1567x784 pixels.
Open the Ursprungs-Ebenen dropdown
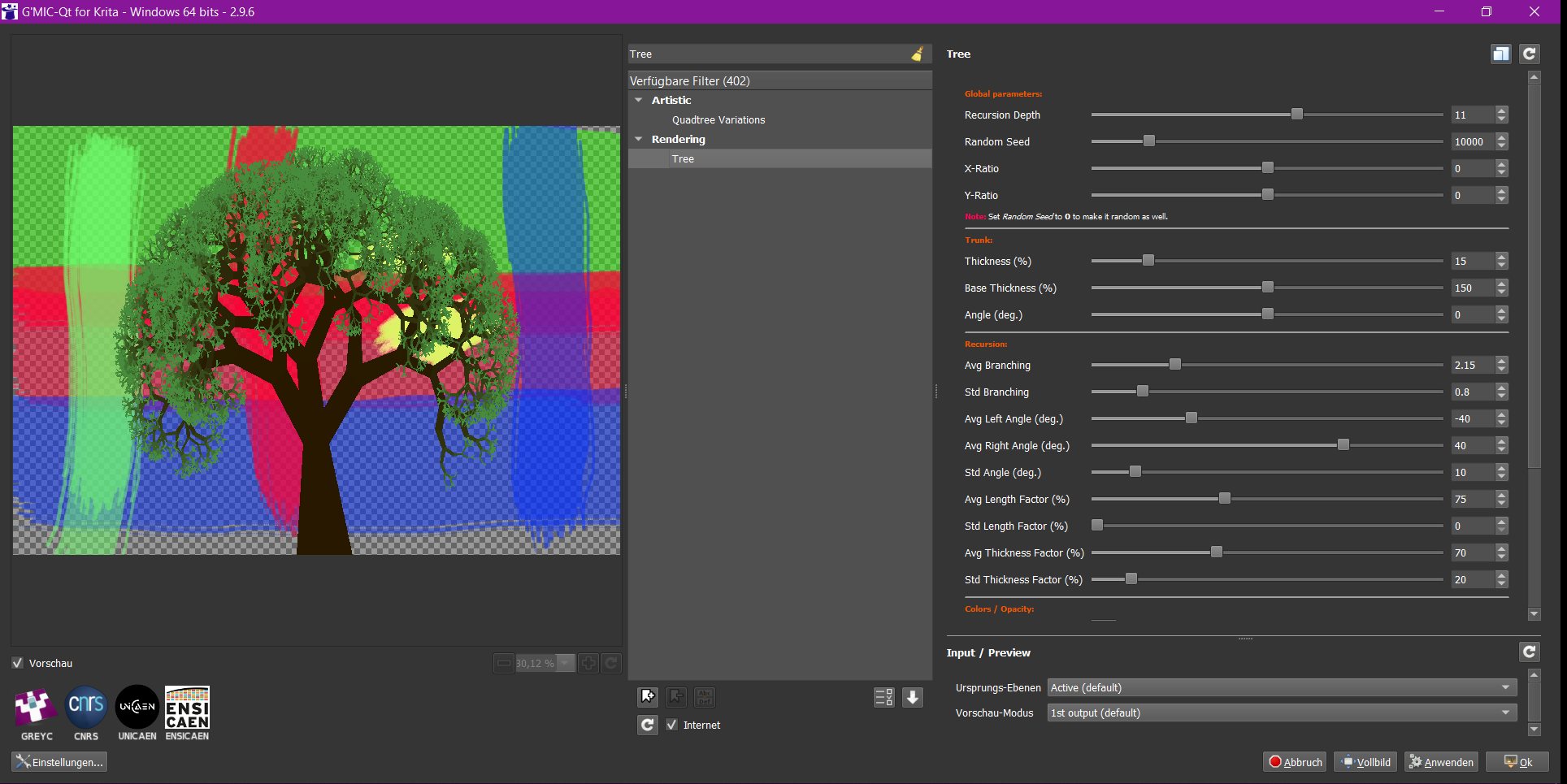click(1281, 687)
